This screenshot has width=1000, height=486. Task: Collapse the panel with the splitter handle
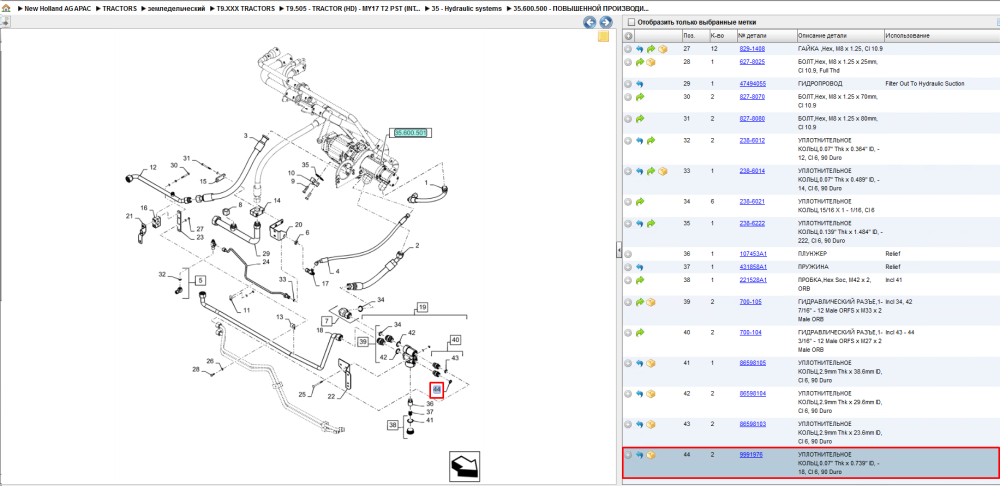[x=619, y=251]
